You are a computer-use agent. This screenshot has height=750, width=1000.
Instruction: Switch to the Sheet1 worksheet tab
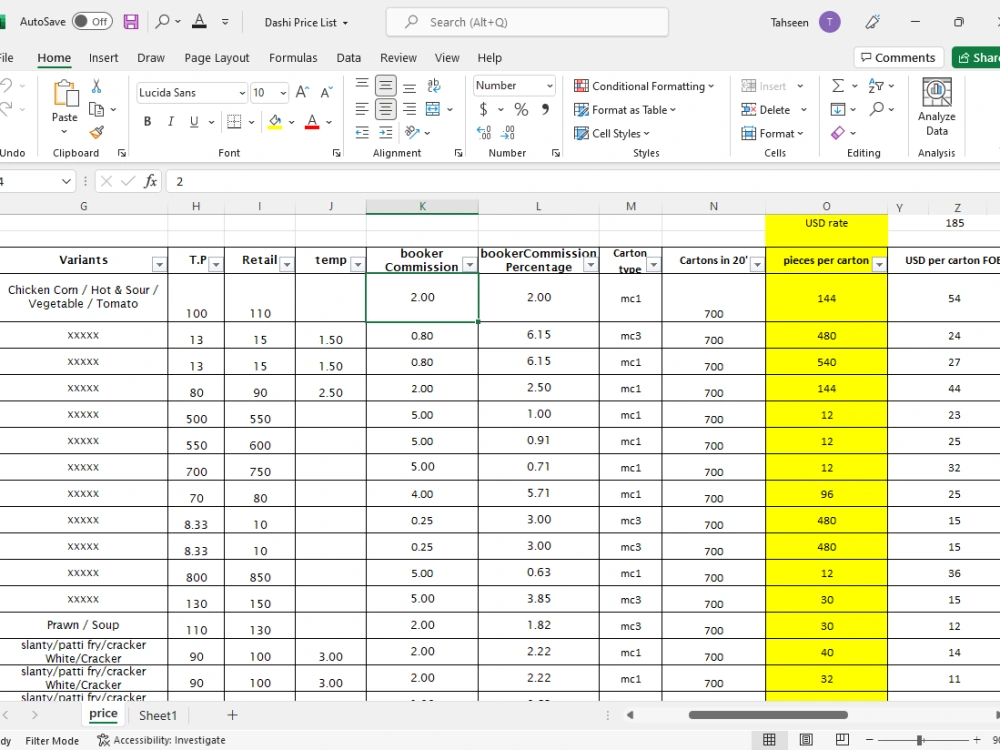coord(158,715)
